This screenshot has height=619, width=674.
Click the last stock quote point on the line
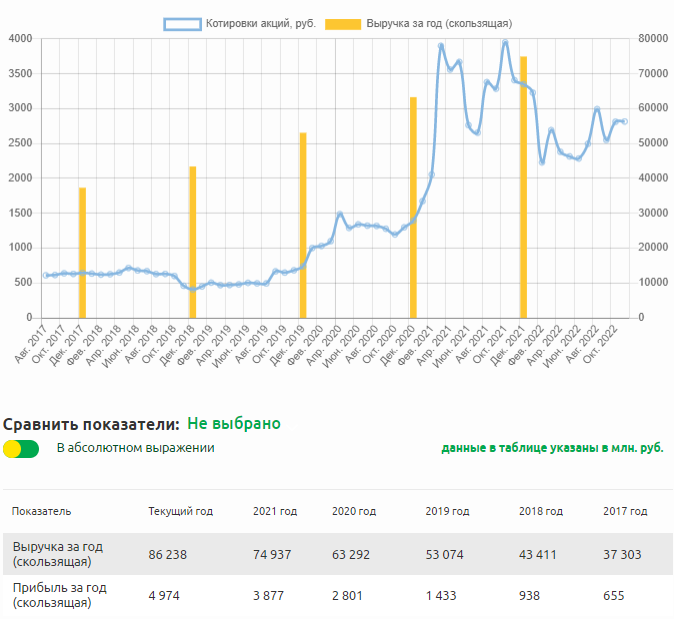point(625,121)
